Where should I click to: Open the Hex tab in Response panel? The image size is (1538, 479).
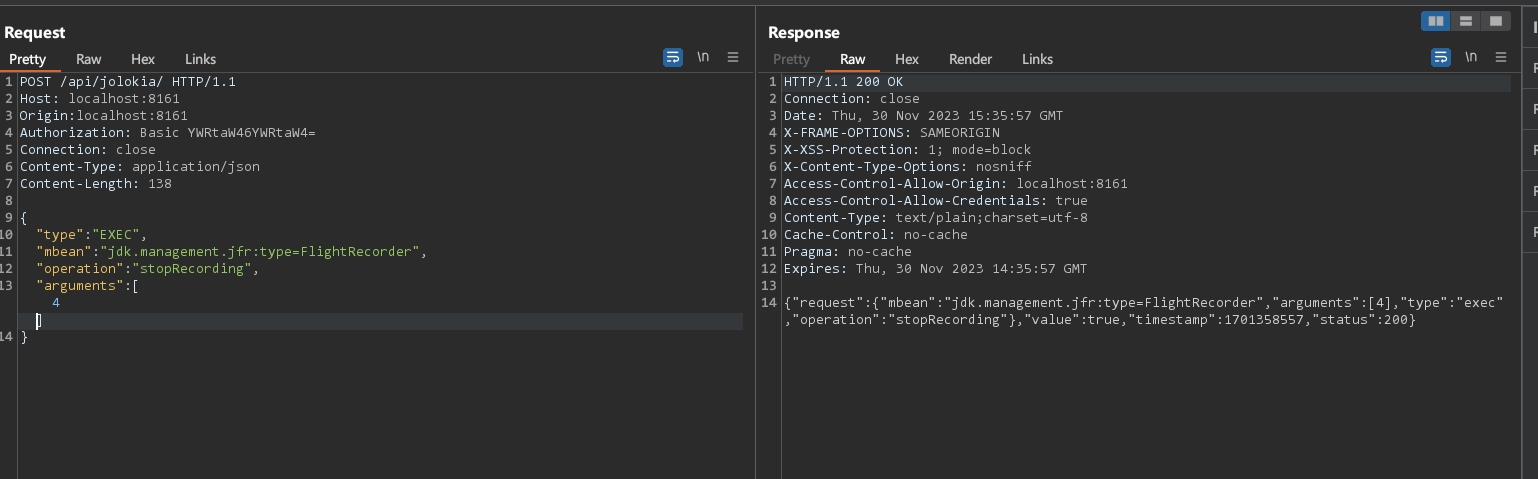[907, 59]
